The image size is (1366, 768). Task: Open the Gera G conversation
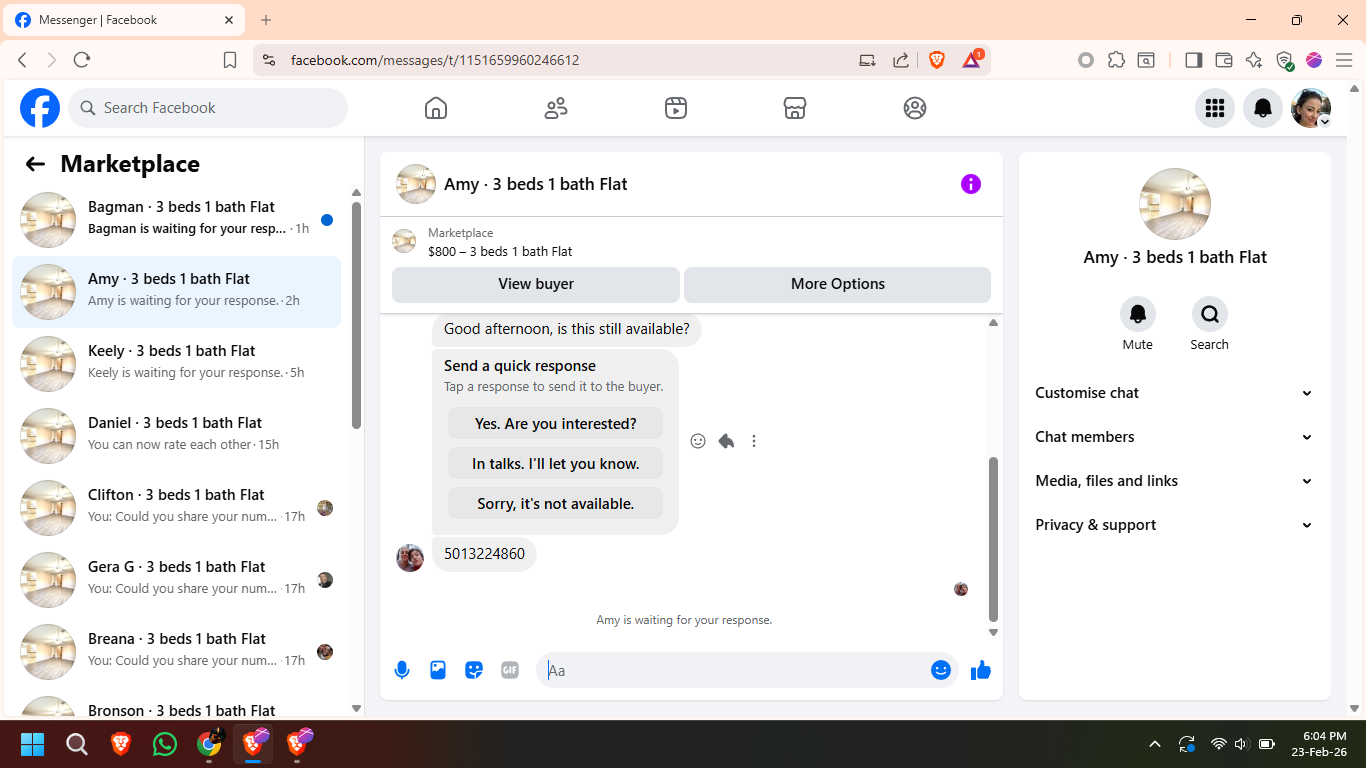point(176,580)
